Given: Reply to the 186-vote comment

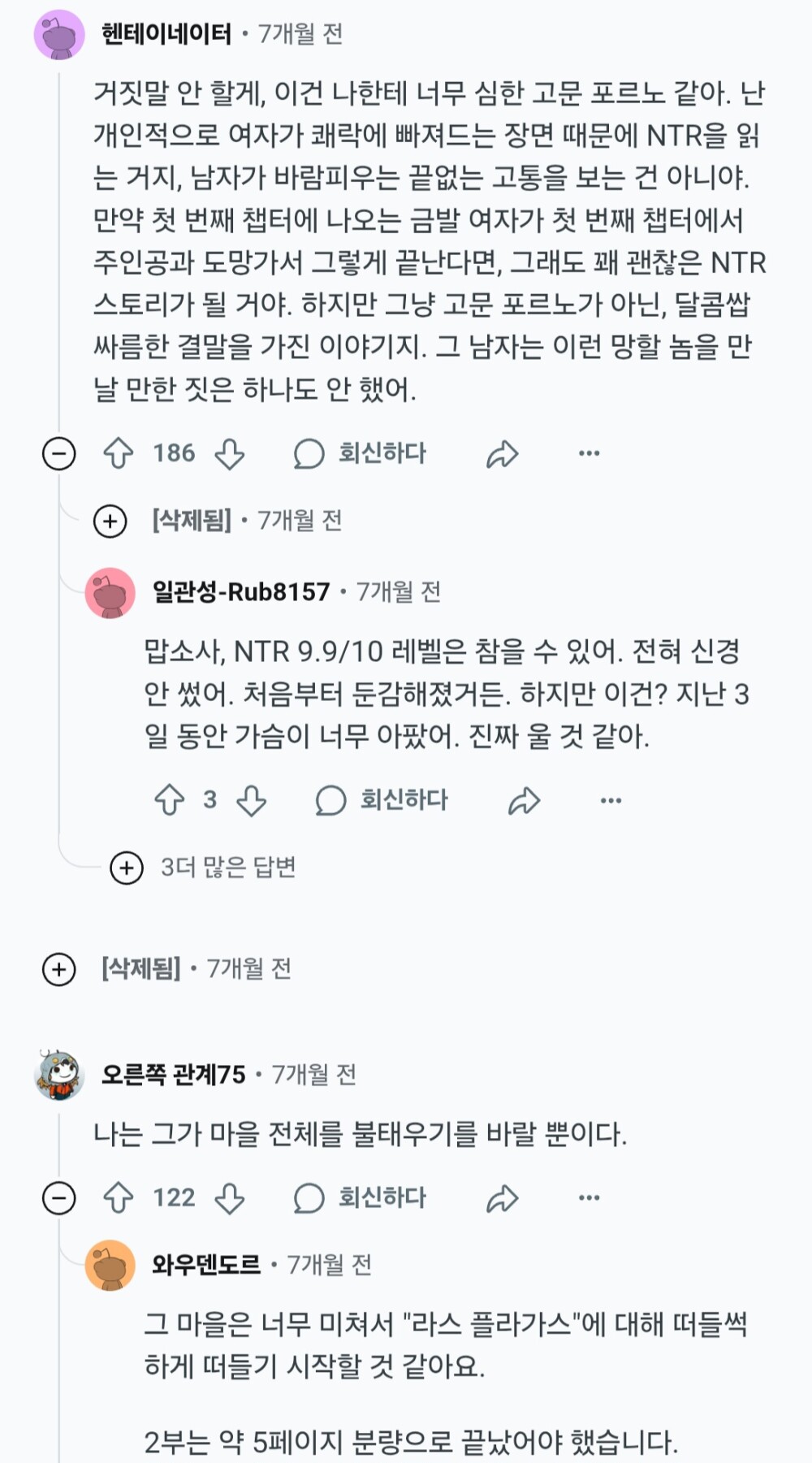Looking at the screenshot, I should tap(360, 453).
